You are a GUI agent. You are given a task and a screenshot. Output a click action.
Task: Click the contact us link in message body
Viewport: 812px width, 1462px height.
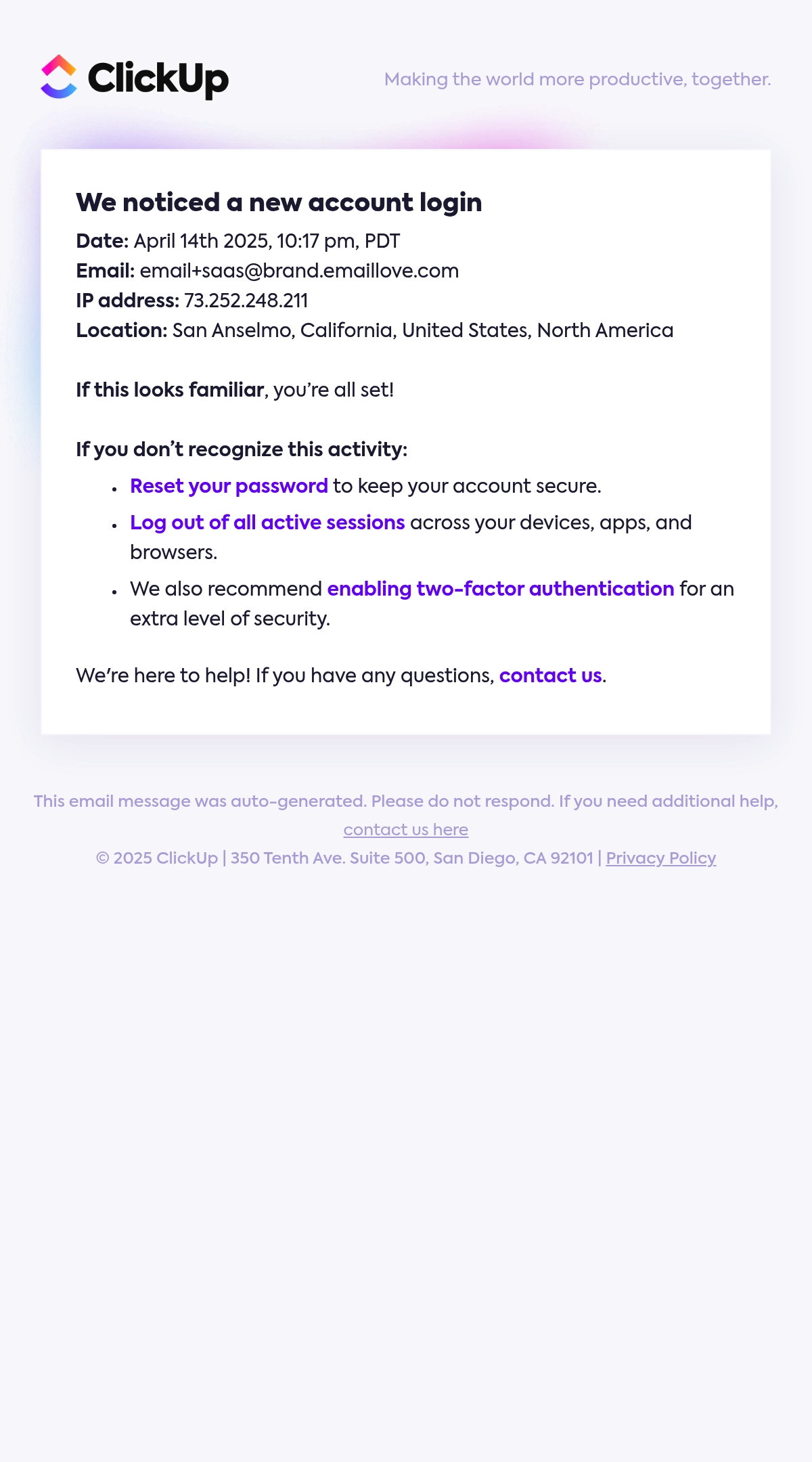tap(551, 675)
